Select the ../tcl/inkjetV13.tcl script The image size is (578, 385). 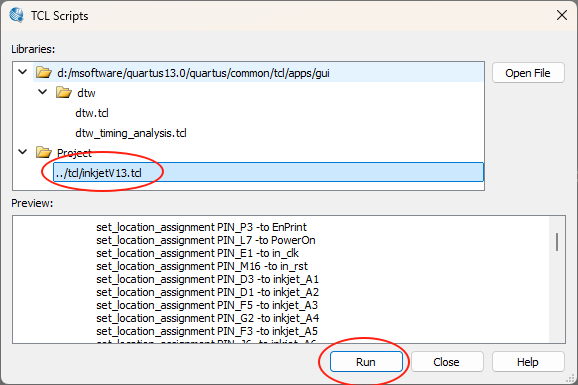[268, 172]
